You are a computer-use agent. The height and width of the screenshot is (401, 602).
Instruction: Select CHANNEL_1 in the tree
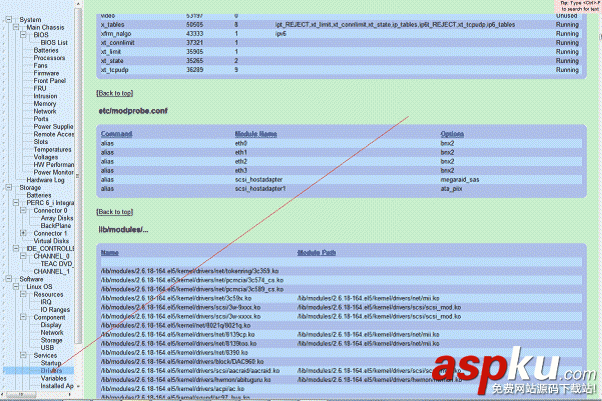click(x=51, y=272)
